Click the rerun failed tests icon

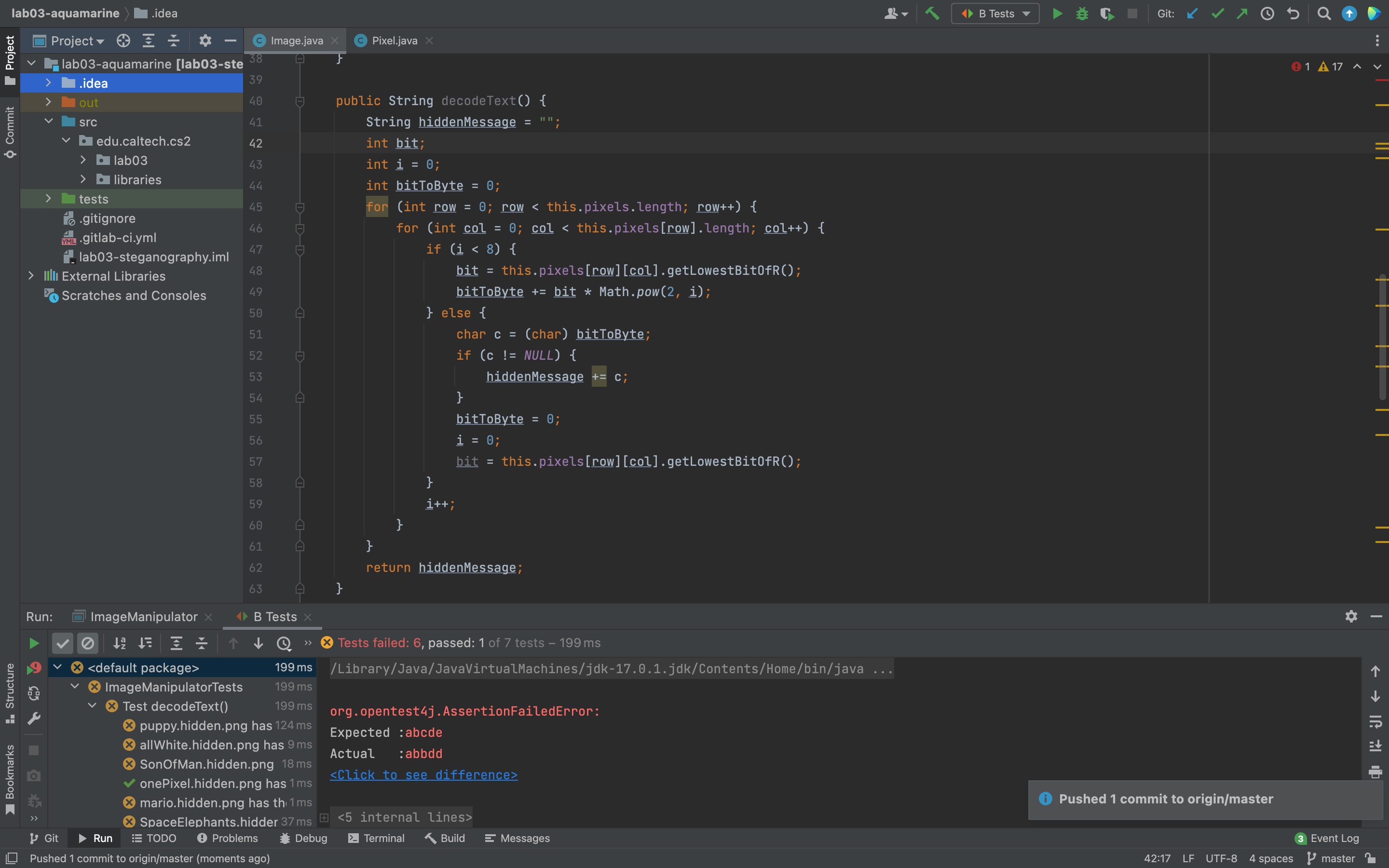[34, 668]
